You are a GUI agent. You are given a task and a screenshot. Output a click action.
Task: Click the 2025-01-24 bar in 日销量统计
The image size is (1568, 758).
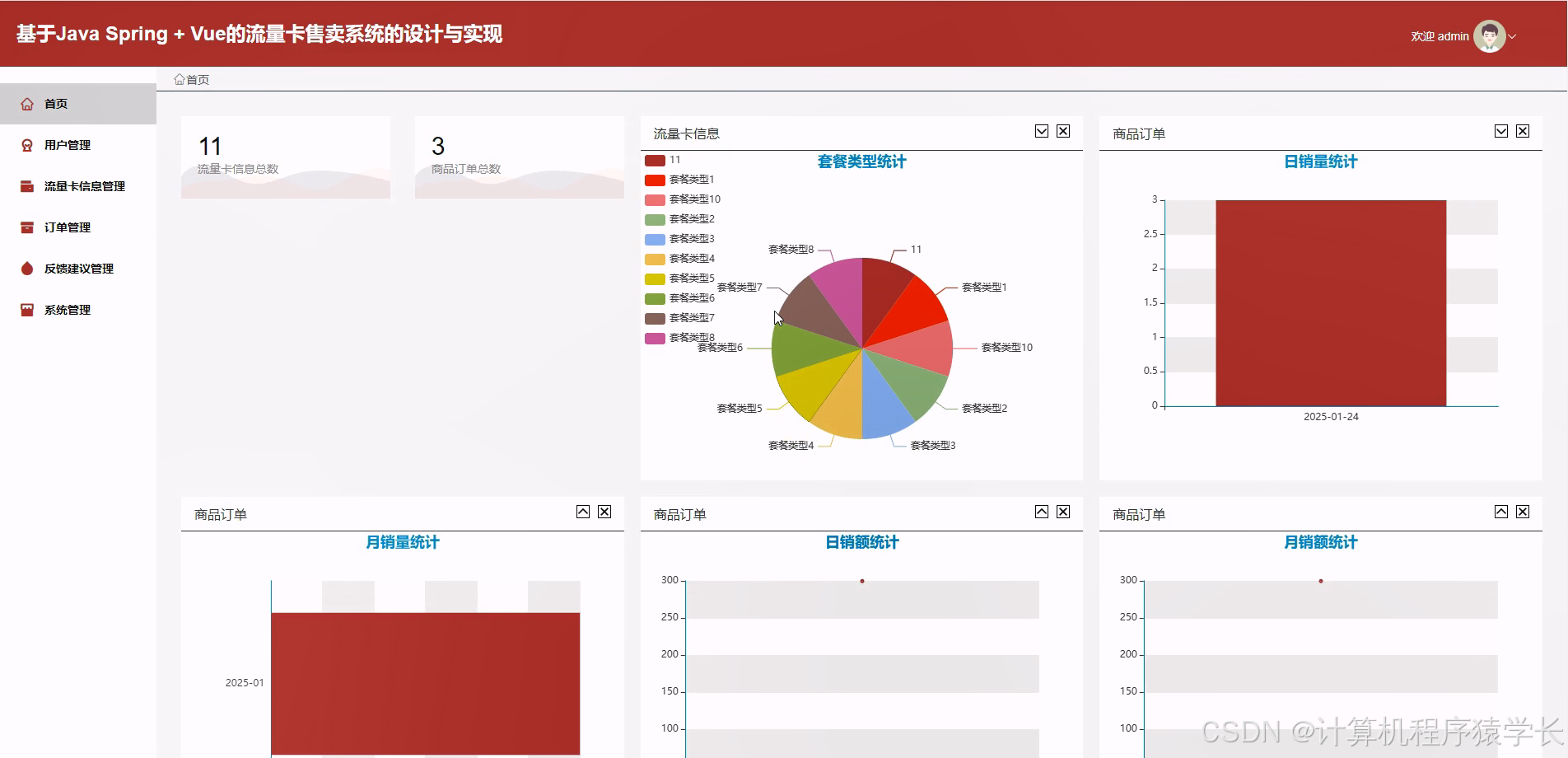click(1331, 303)
